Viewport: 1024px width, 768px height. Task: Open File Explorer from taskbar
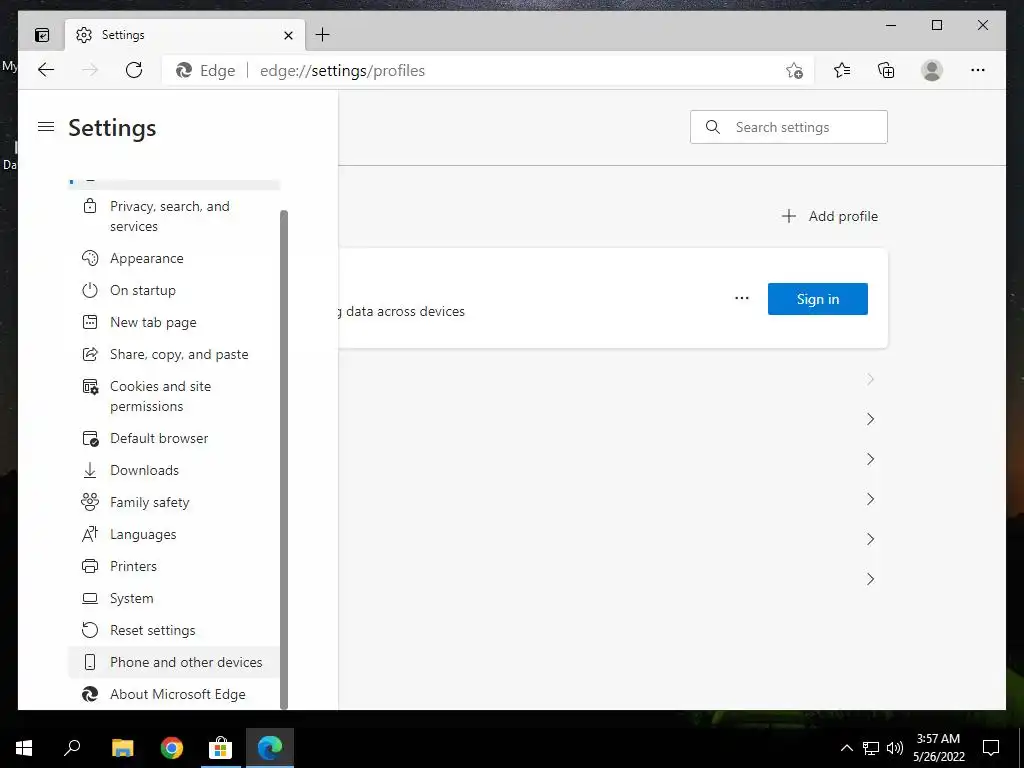(x=123, y=748)
